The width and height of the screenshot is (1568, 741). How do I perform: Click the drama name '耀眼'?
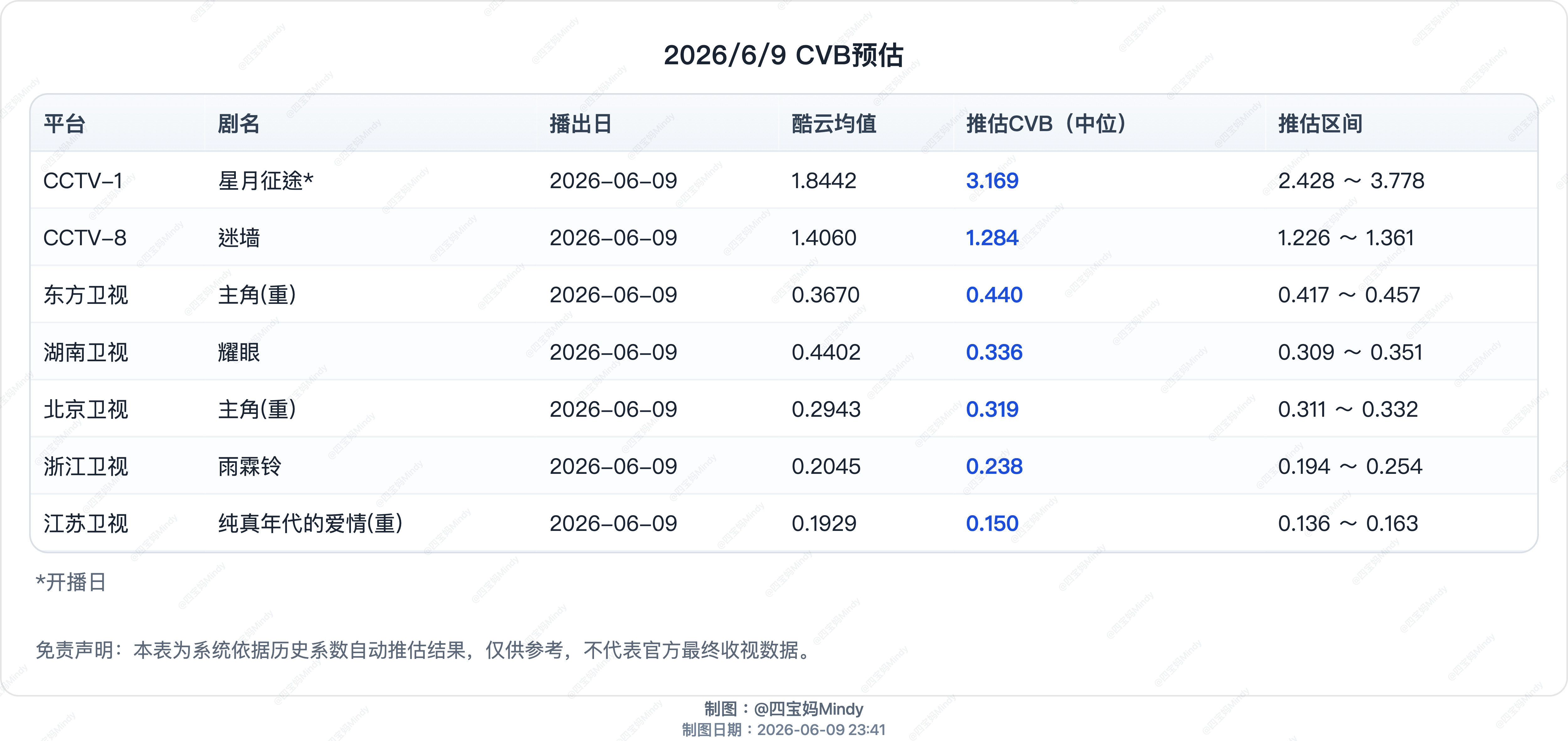(239, 352)
